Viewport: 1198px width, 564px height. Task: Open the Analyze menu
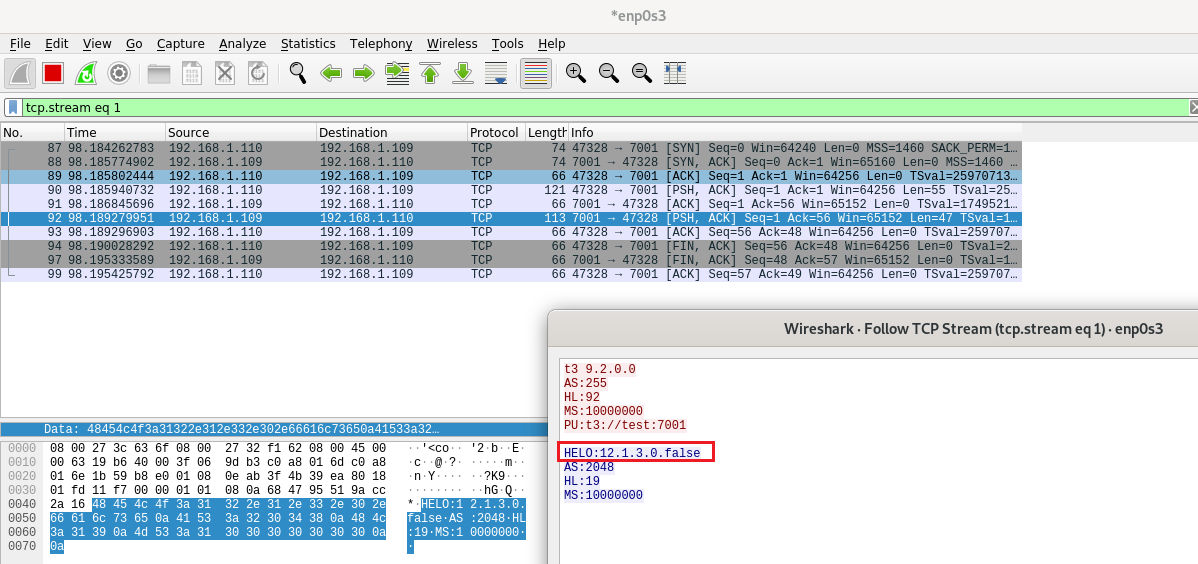(x=242, y=44)
